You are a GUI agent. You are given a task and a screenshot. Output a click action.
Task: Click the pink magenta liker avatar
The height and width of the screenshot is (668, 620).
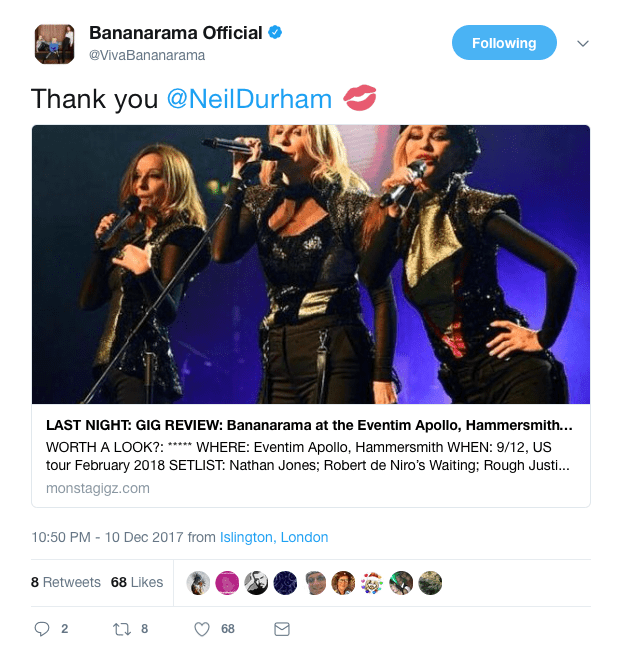pyautogui.click(x=228, y=582)
